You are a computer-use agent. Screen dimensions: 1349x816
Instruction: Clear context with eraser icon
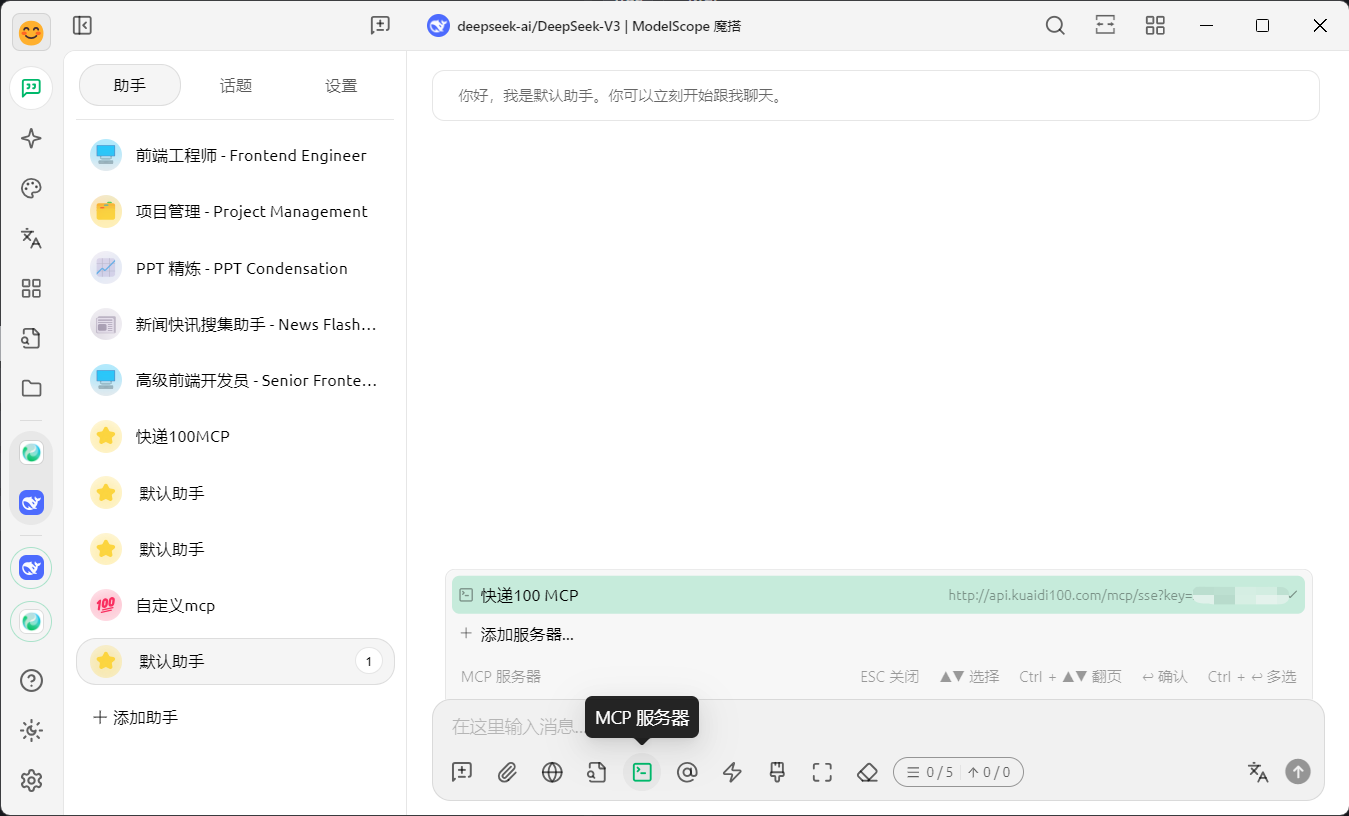[x=867, y=772]
